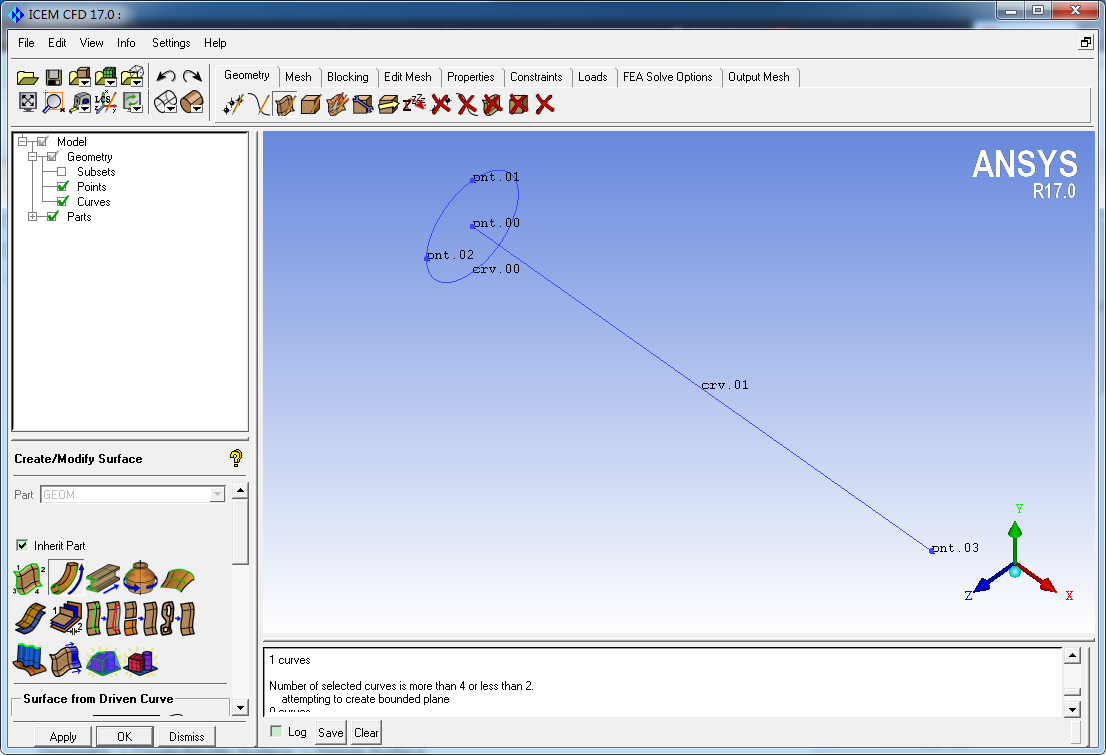Open the Edit Mesh tab
Viewport: 1106px width, 755px height.
click(408, 77)
